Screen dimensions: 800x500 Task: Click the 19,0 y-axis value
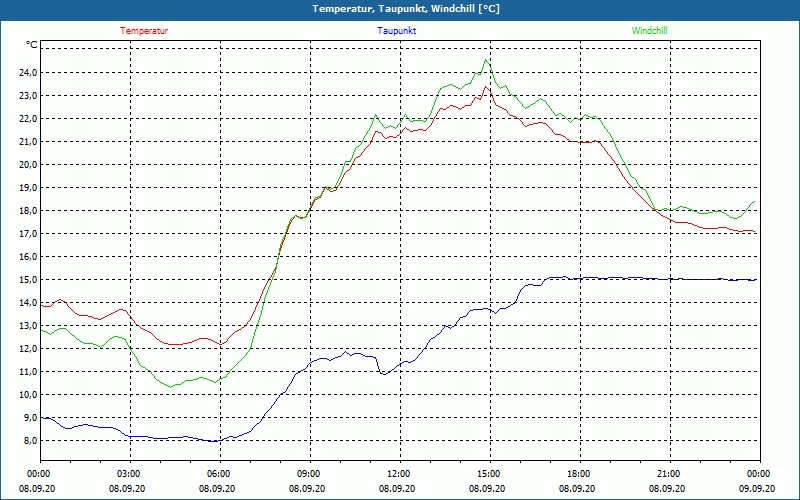tap(28, 187)
